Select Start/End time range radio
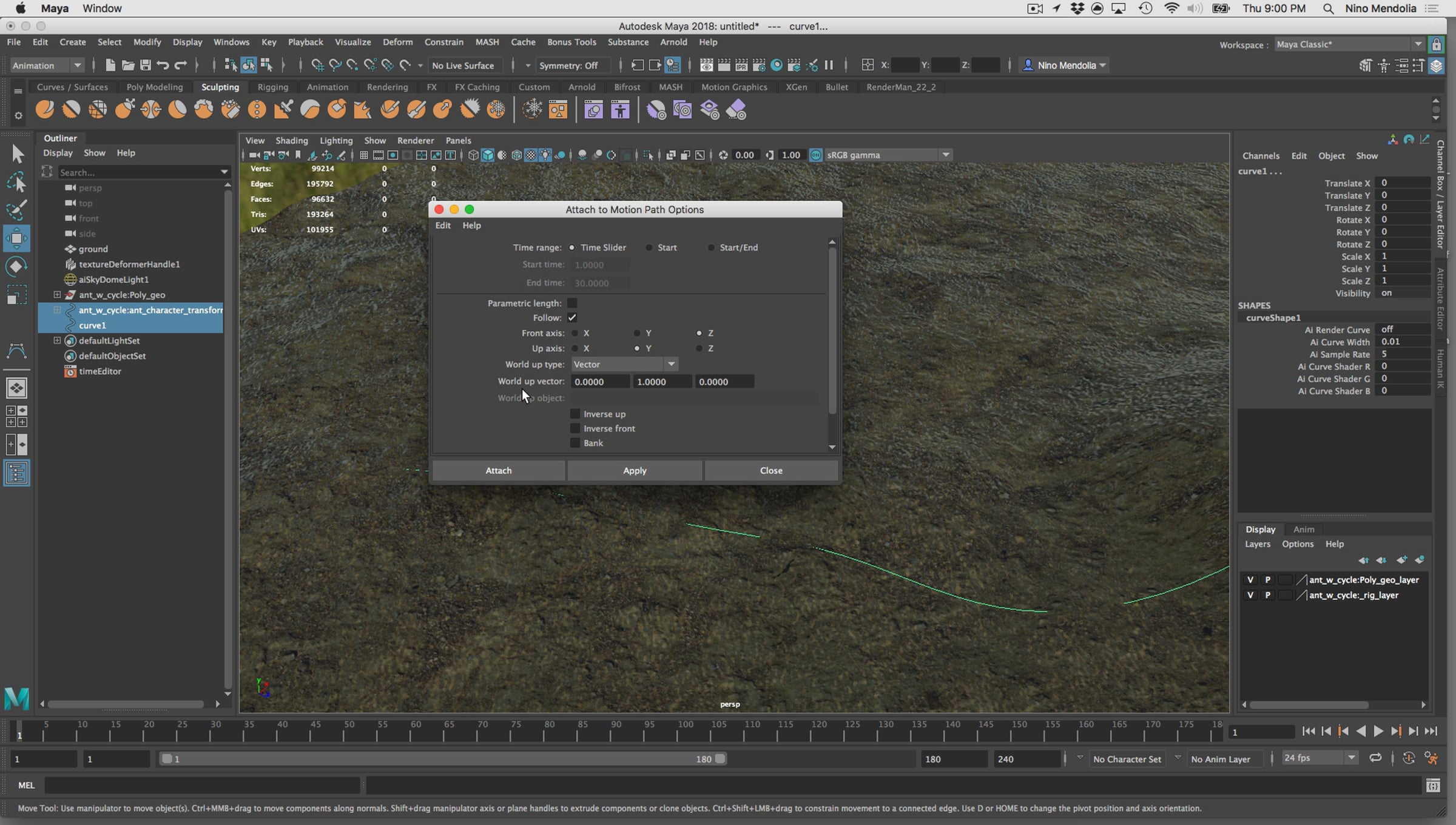1456x825 pixels. point(711,247)
